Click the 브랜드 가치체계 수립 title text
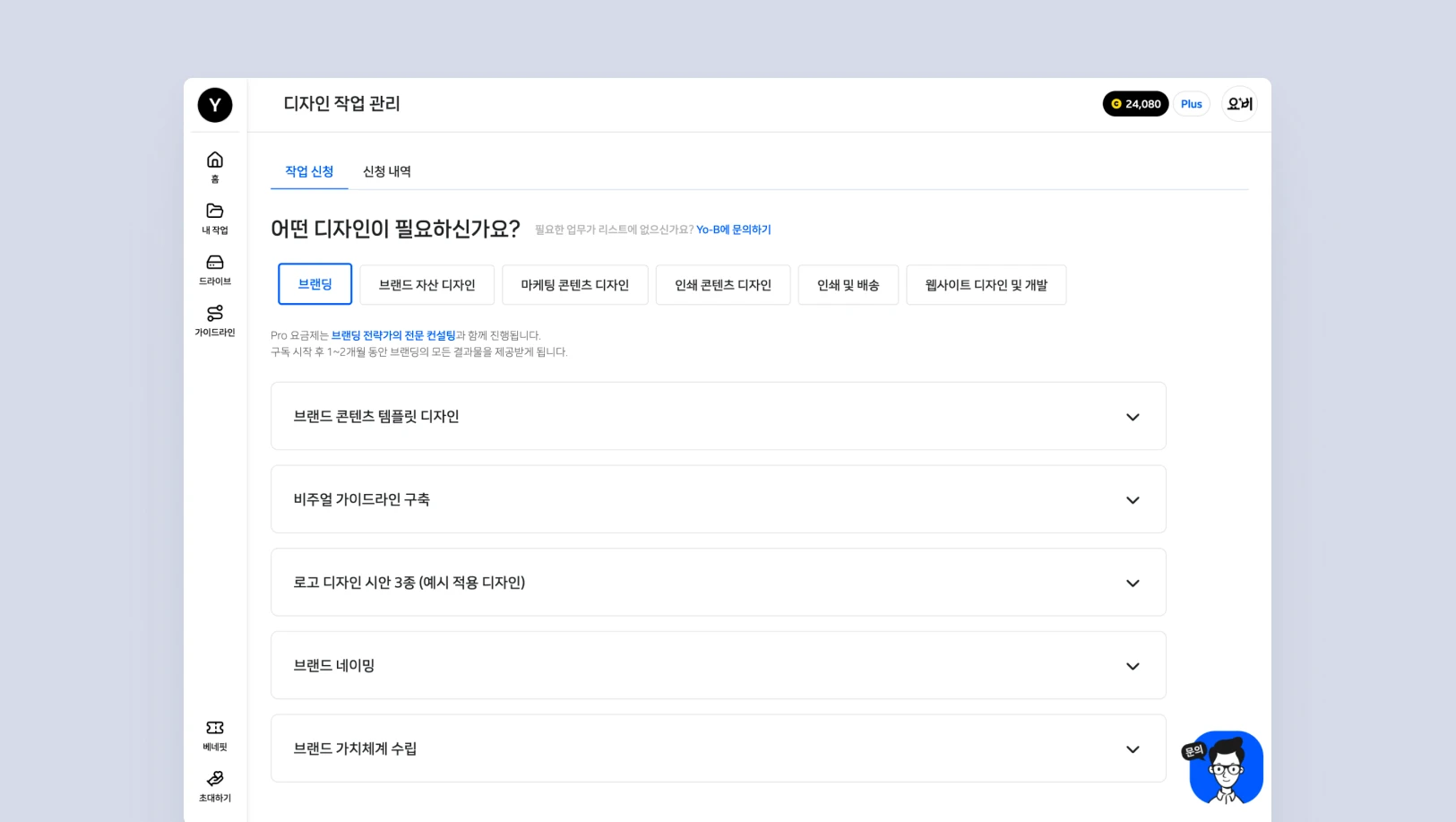The width and height of the screenshot is (1456, 822). point(355,748)
